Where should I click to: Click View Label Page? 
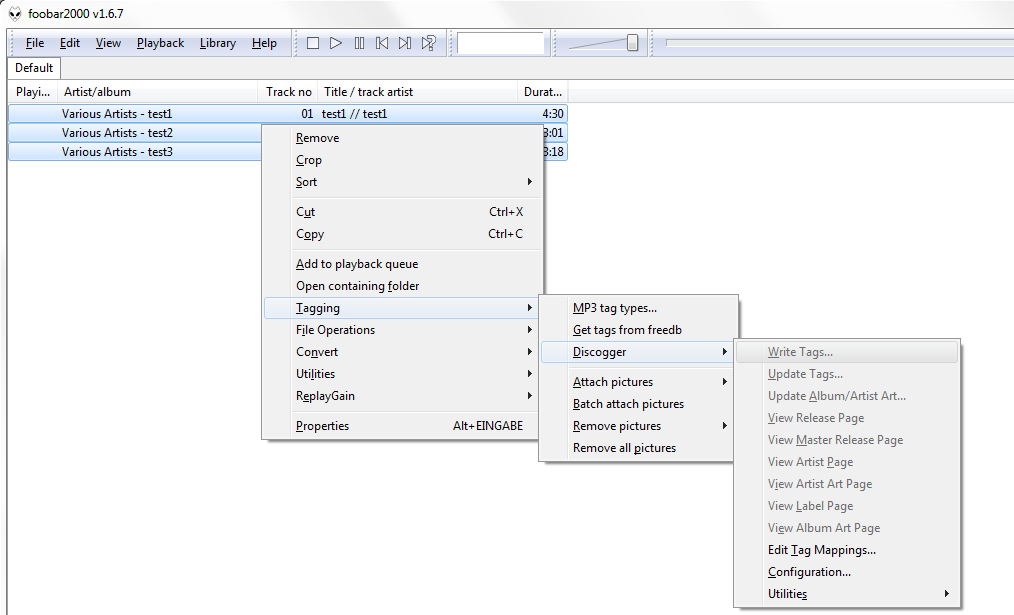847,506
